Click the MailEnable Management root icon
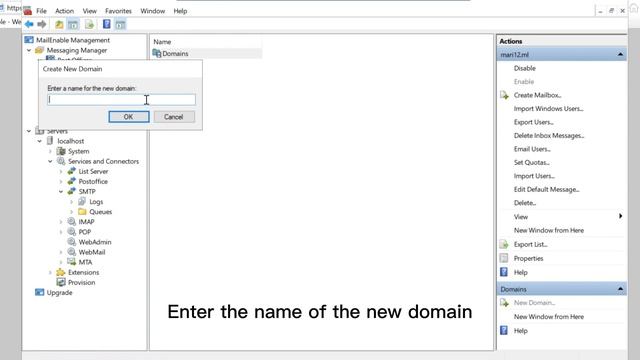Screen dimensions: 640x360 pyautogui.click(x=29, y=40)
